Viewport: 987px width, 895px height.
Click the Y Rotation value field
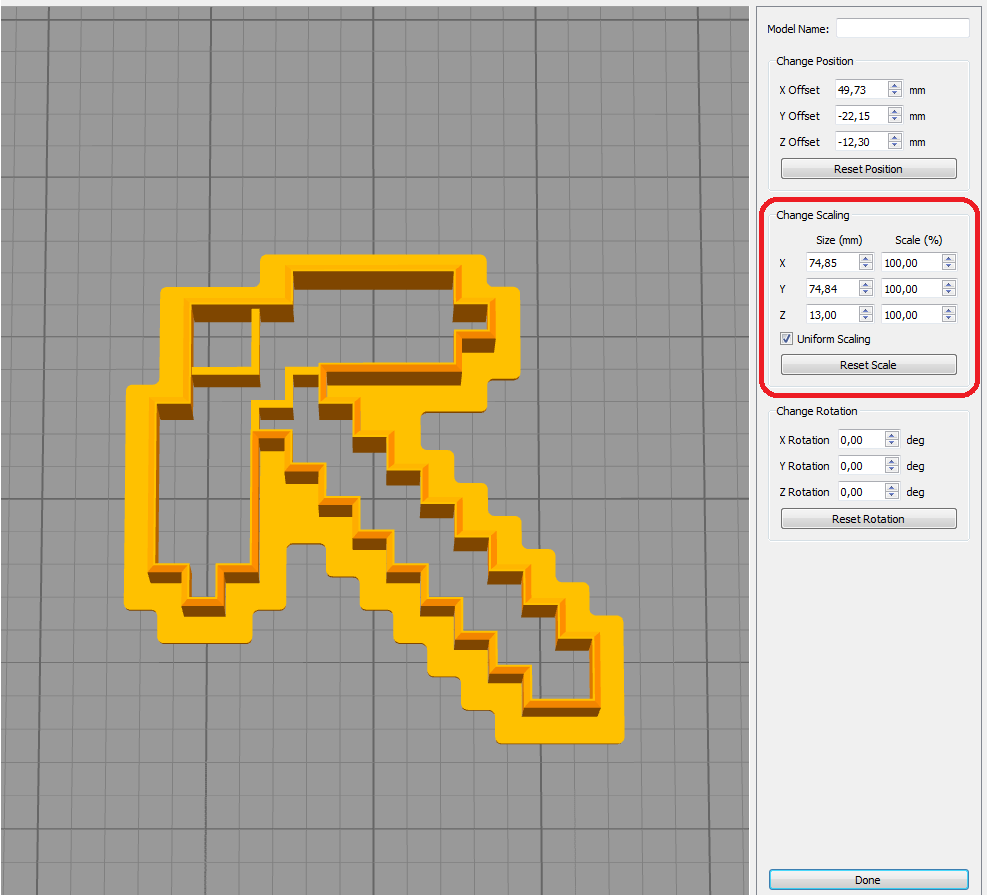pyautogui.click(x=861, y=465)
